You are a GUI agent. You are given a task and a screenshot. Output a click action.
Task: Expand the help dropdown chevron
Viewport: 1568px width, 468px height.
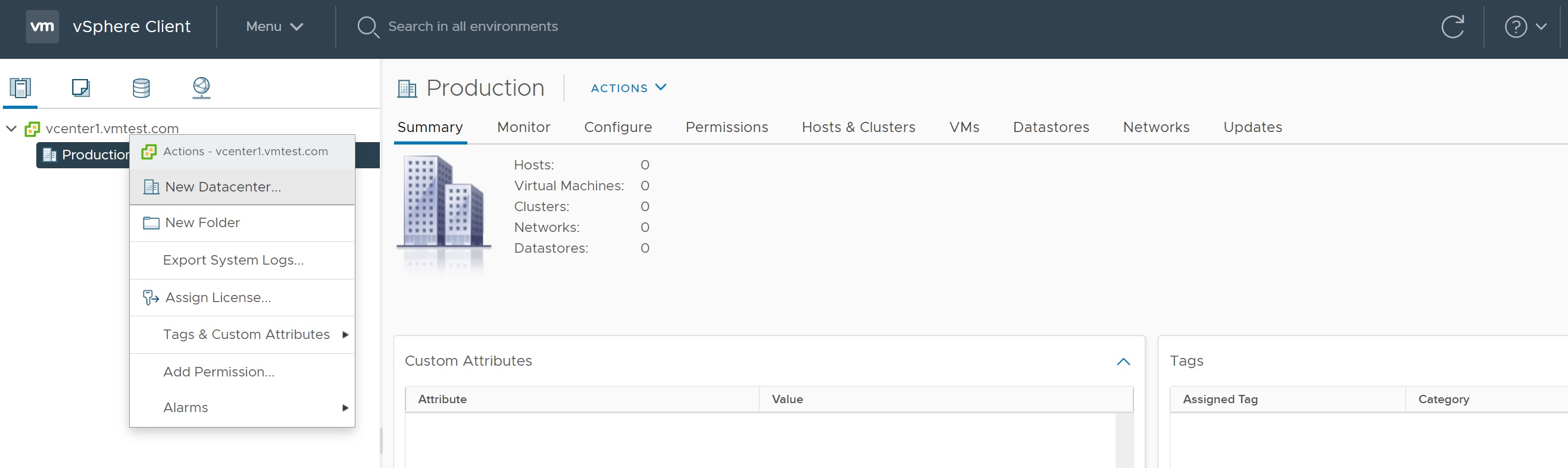click(x=1541, y=27)
